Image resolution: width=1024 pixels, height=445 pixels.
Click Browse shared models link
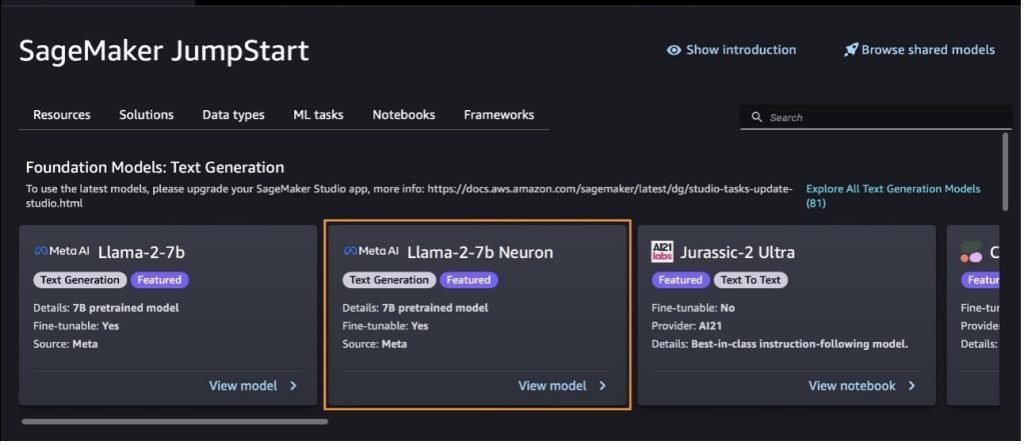tap(928, 50)
